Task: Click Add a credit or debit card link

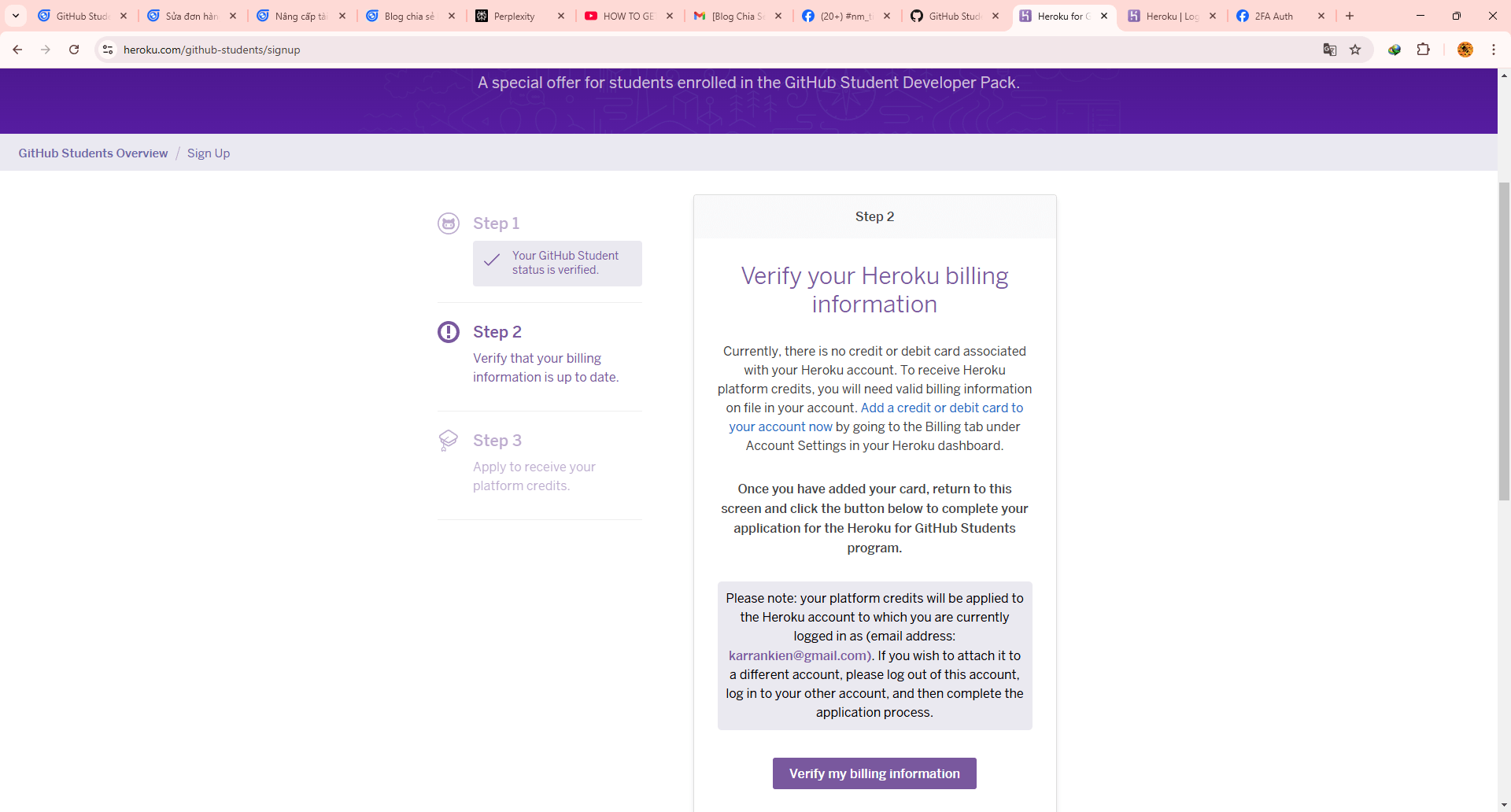Action: (x=876, y=417)
